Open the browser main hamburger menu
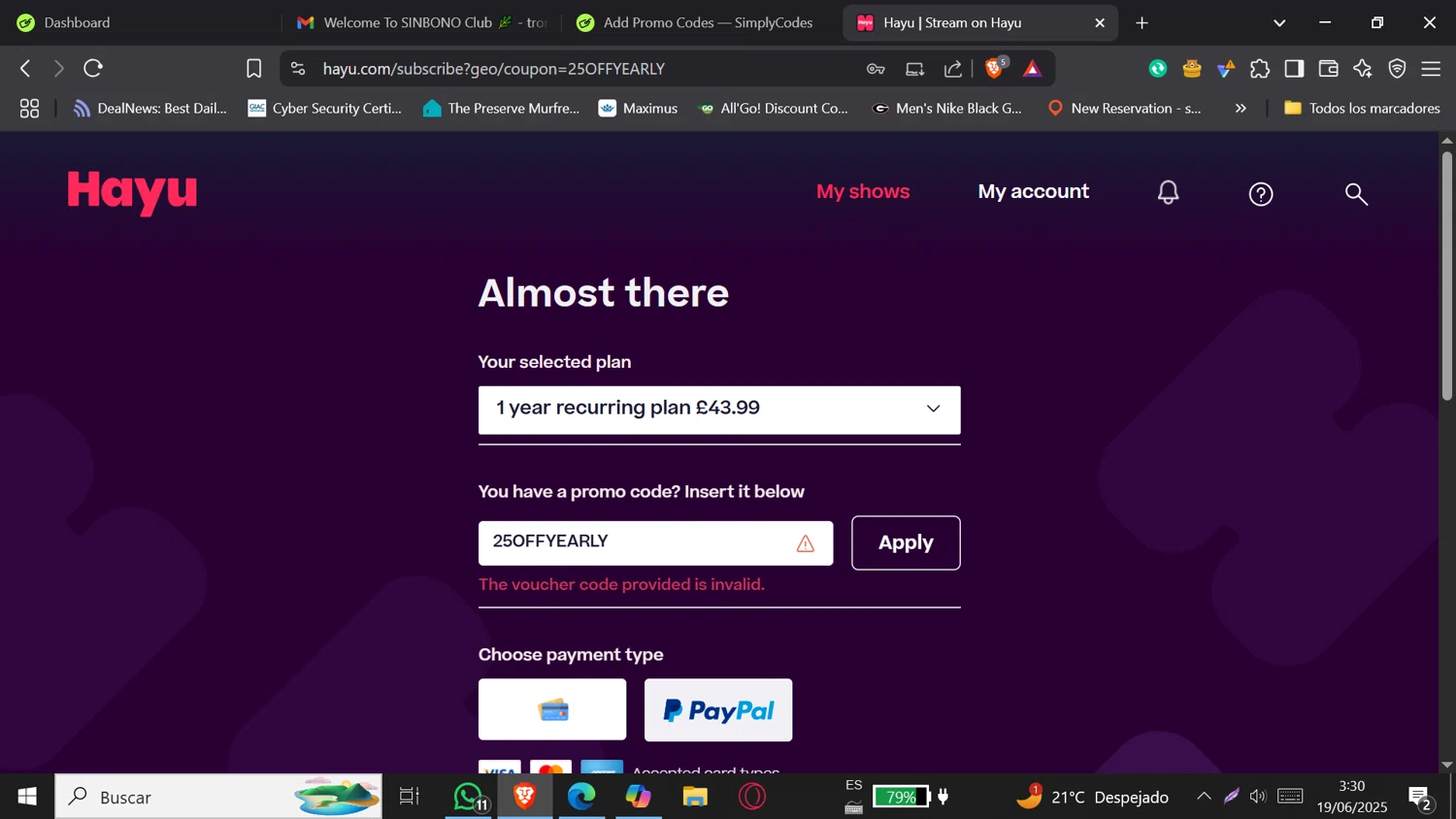The image size is (1456, 819). click(1431, 68)
